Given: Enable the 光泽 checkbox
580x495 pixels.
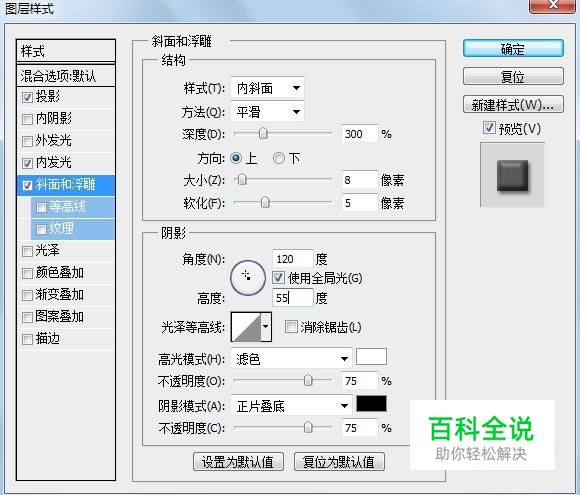Looking at the screenshot, I should (x=27, y=251).
